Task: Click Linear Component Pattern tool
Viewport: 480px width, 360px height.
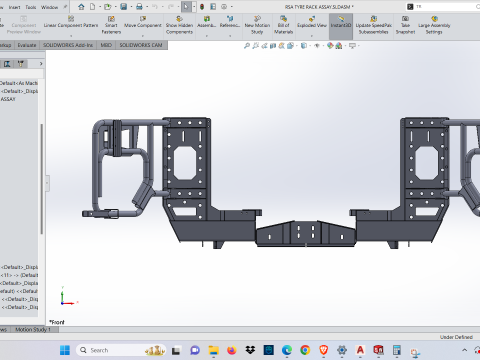Action: pos(71,22)
